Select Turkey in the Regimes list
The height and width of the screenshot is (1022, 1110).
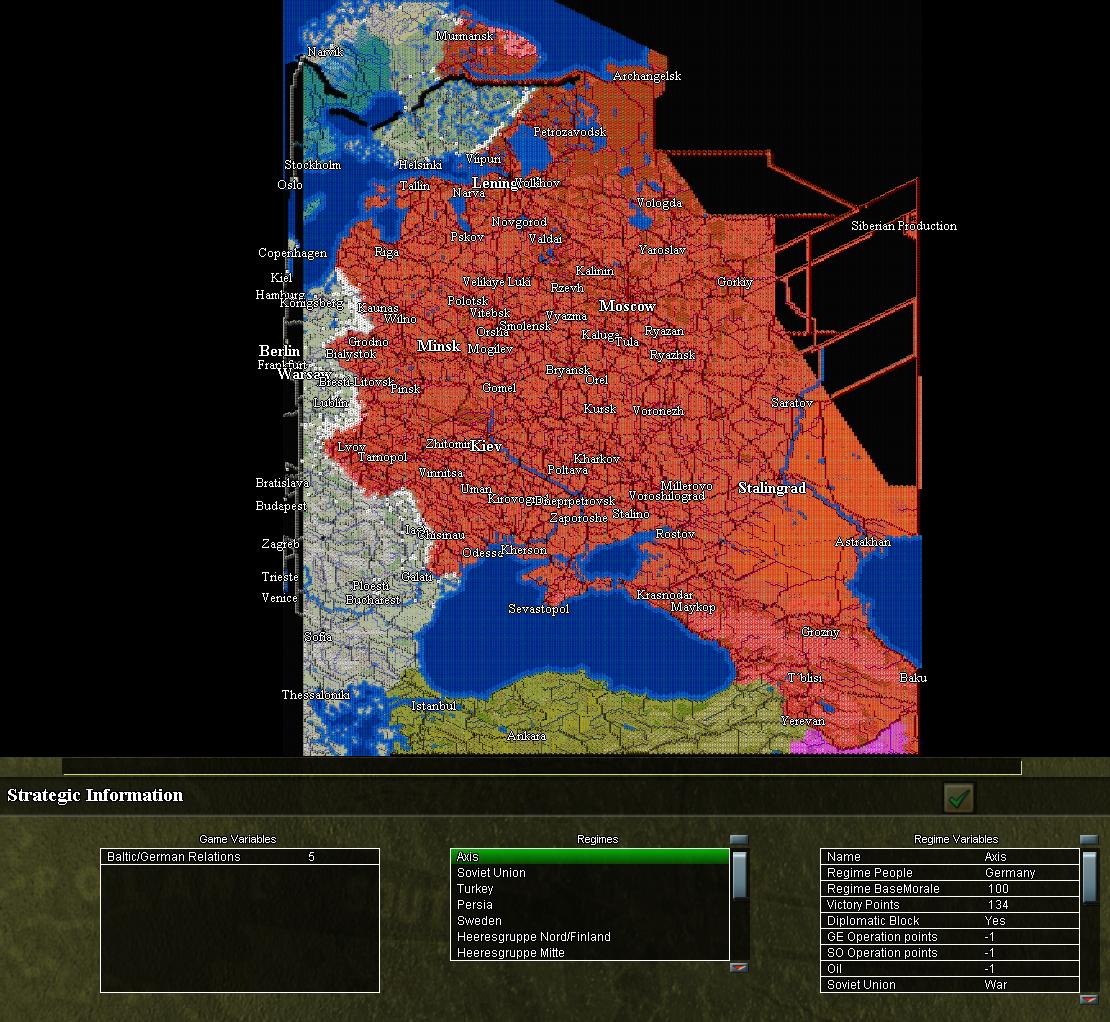pyautogui.click(x=590, y=889)
